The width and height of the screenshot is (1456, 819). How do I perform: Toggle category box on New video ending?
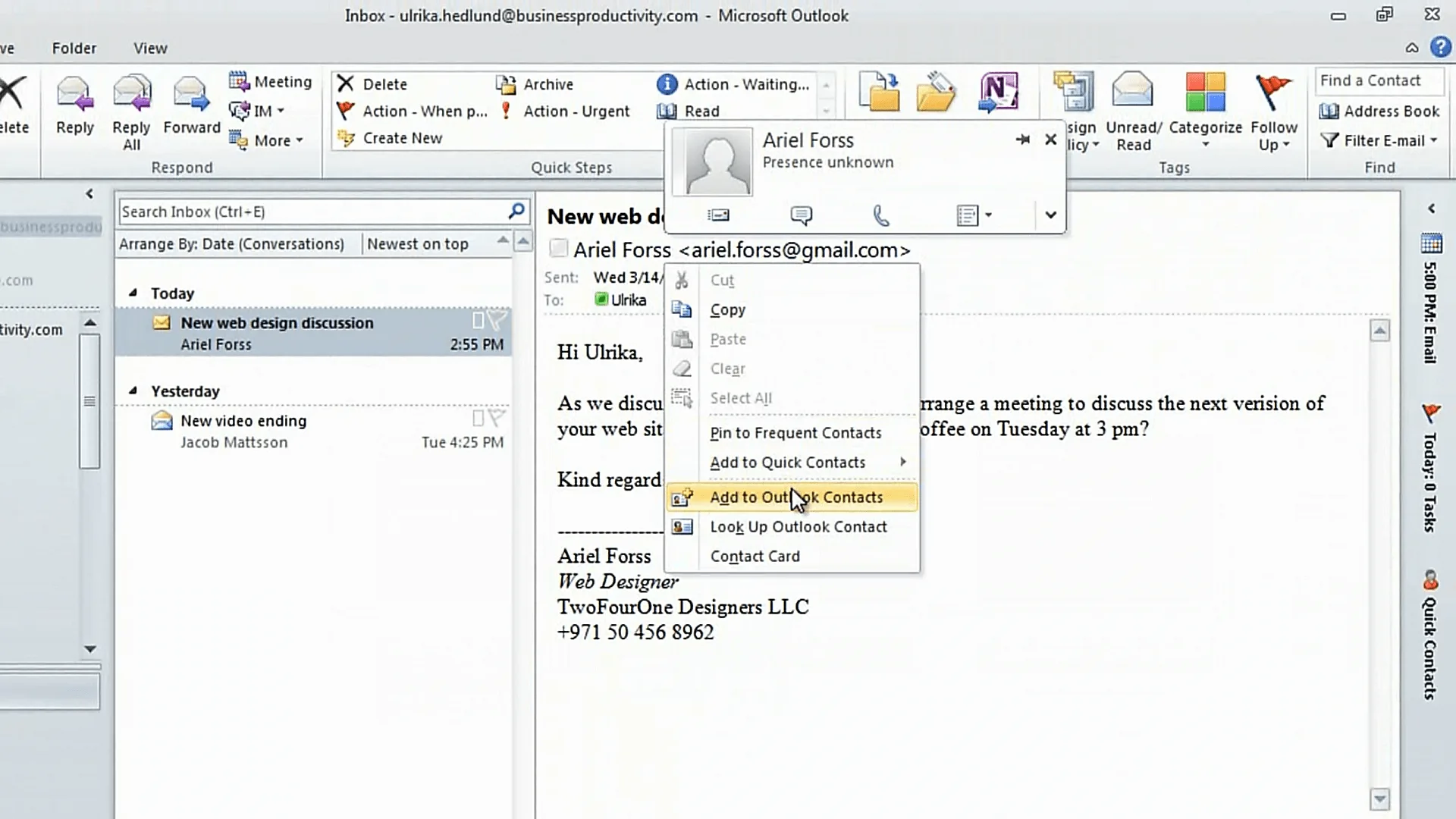pyautogui.click(x=478, y=418)
